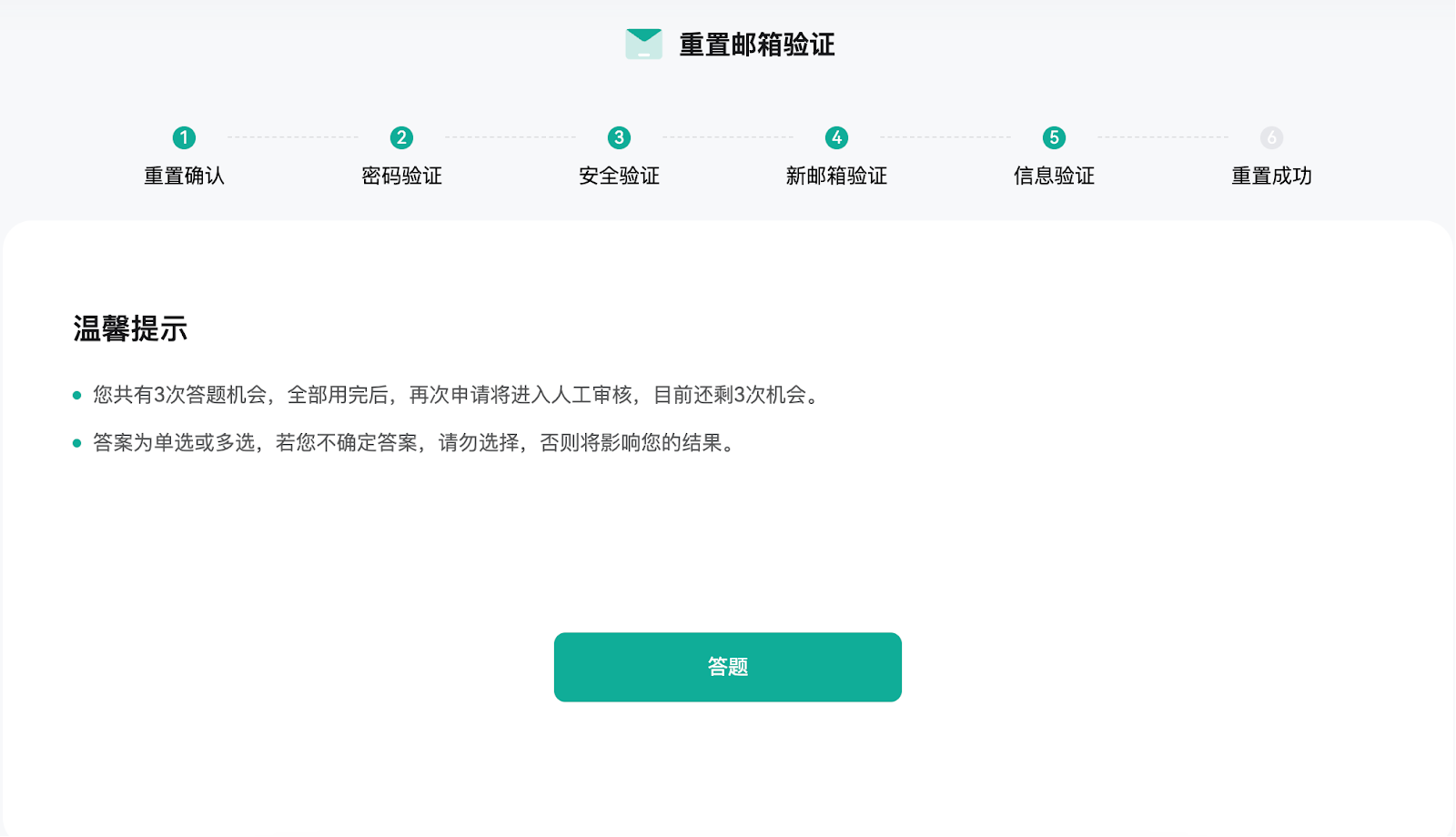Select the 新邮箱验证 step label
1456x837 pixels.
click(x=836, y=176)
